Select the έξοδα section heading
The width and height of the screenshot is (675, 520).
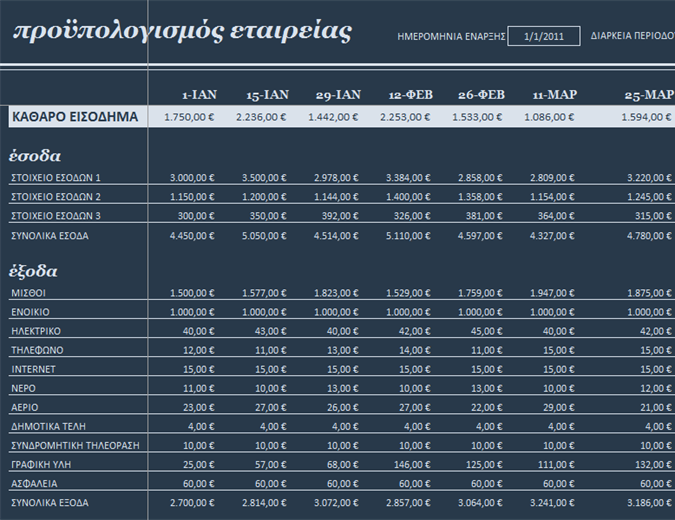33,271
